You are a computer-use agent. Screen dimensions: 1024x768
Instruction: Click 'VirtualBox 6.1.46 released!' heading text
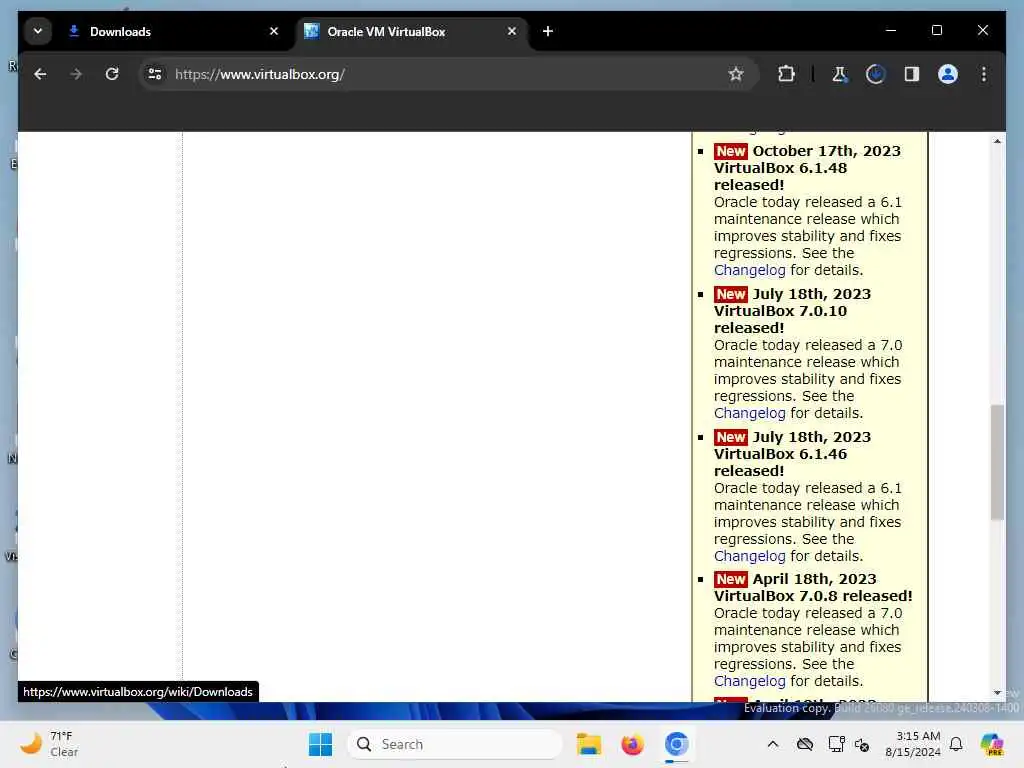click(780, 462)
